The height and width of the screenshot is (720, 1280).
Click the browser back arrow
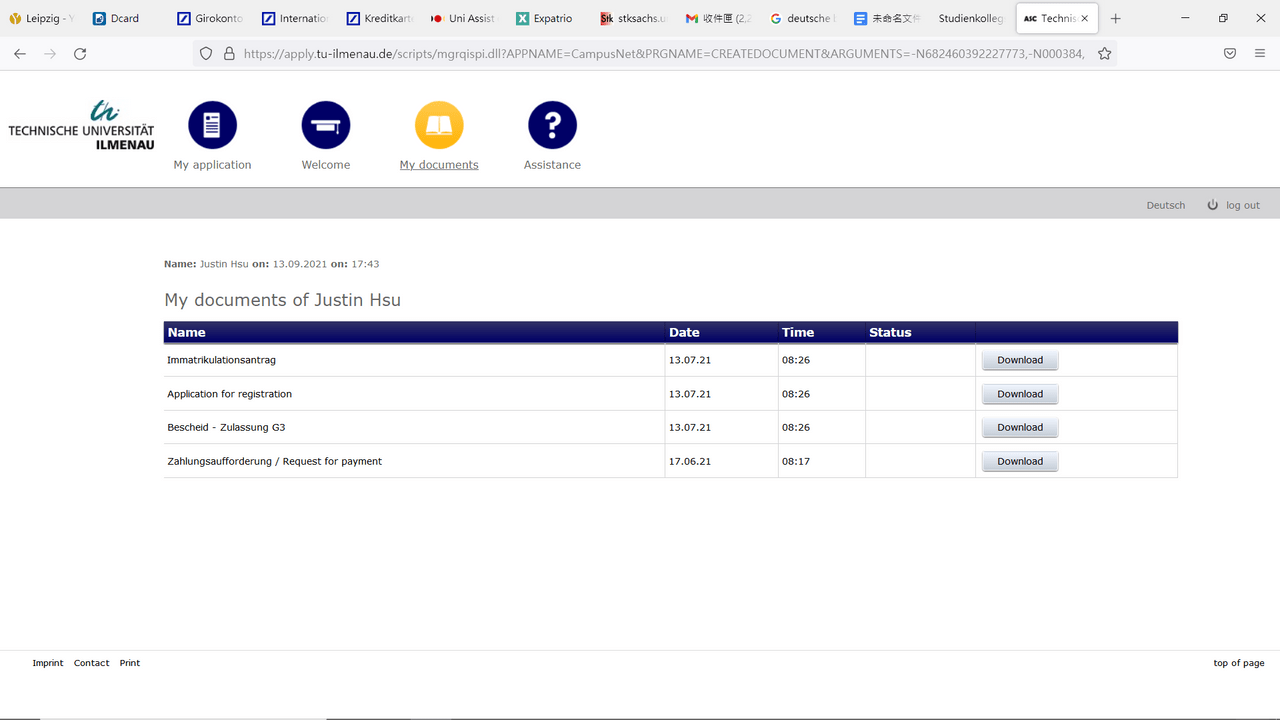tap(20, 54)
